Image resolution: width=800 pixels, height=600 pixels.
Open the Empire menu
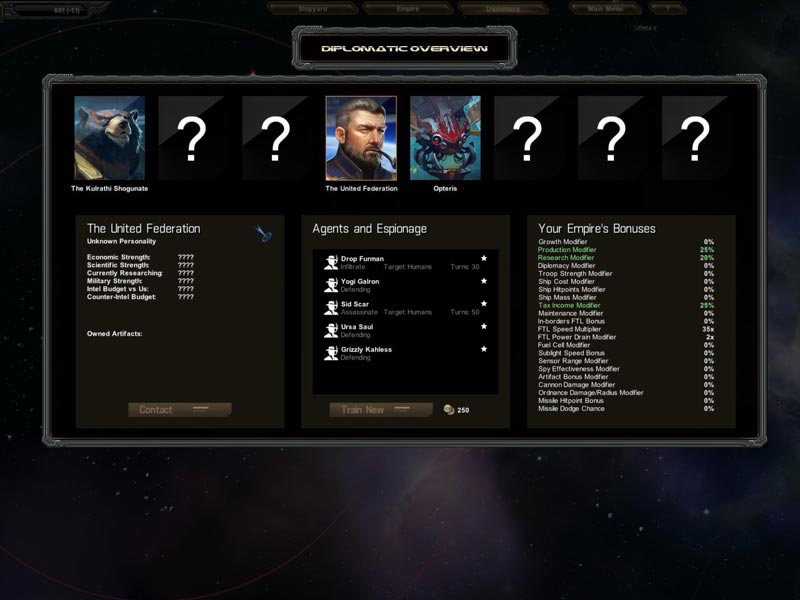point(408,9)
